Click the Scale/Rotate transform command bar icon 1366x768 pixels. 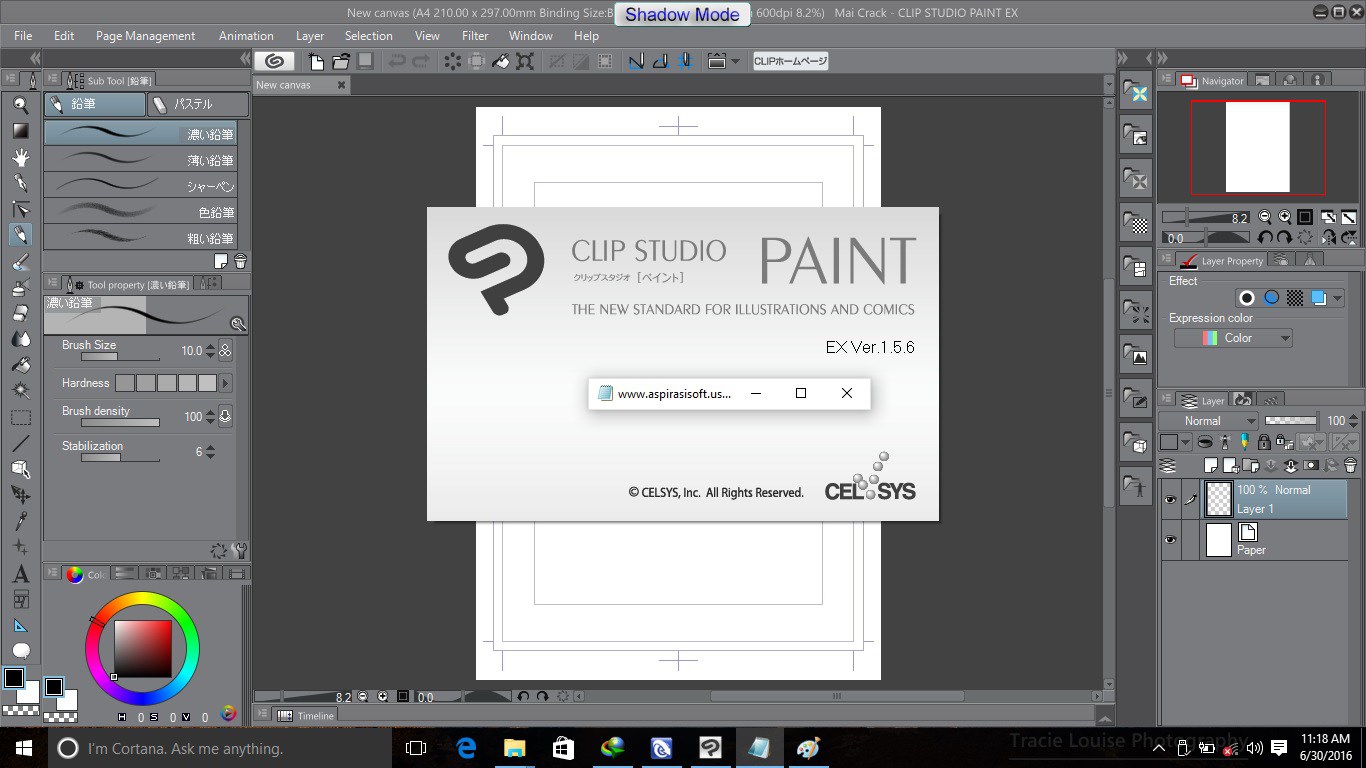(525, 61)
